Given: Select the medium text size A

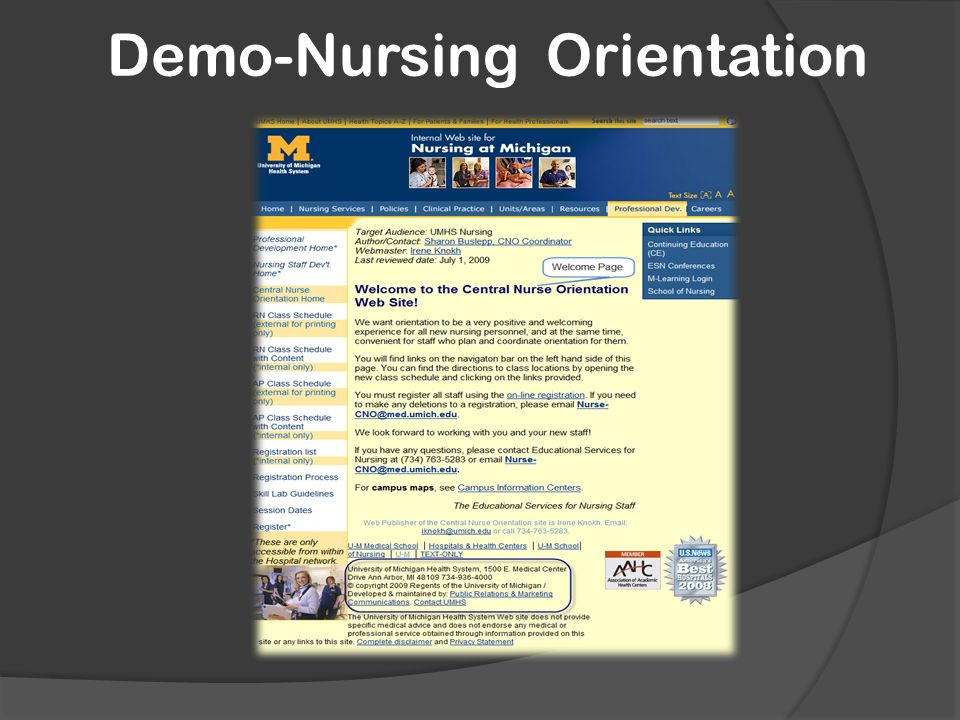Looking at the screenshot, I should tap(719, 194).
